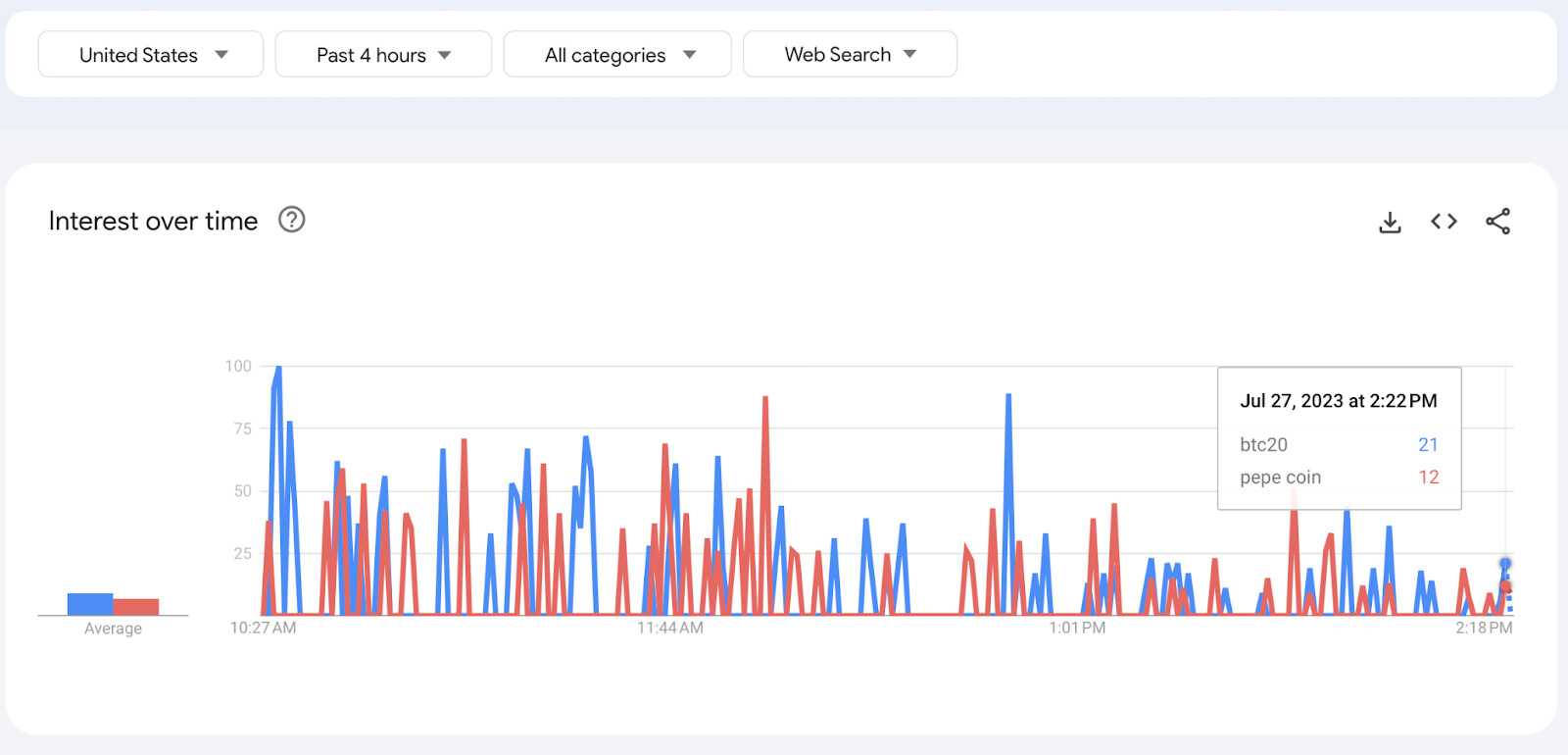The image size is (1568, 755).
Task: Select pepe coin label in the tooltip
Action: pos(1280,478)
